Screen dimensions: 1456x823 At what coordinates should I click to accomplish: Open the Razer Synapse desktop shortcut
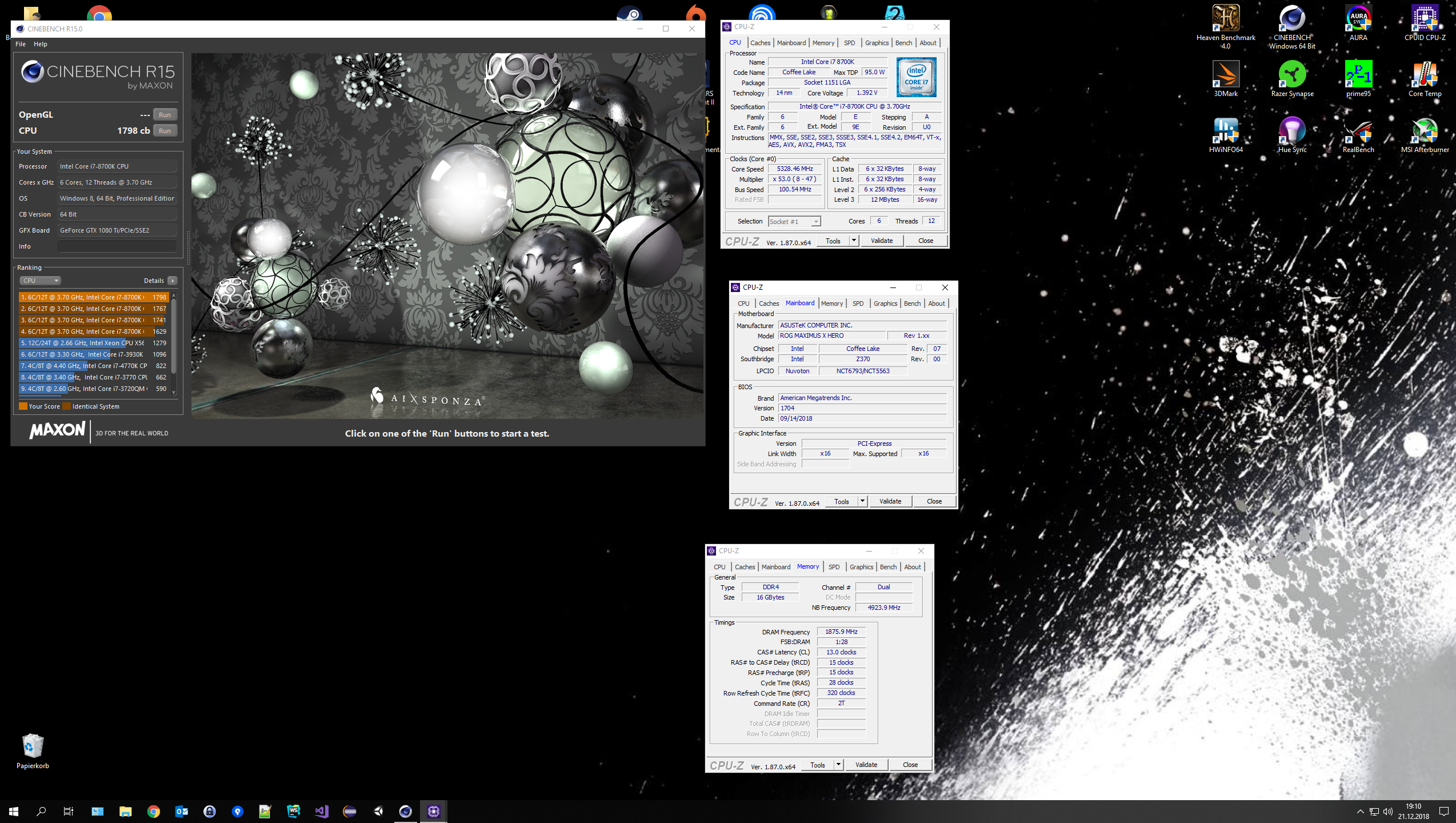tap(1292, 79)
